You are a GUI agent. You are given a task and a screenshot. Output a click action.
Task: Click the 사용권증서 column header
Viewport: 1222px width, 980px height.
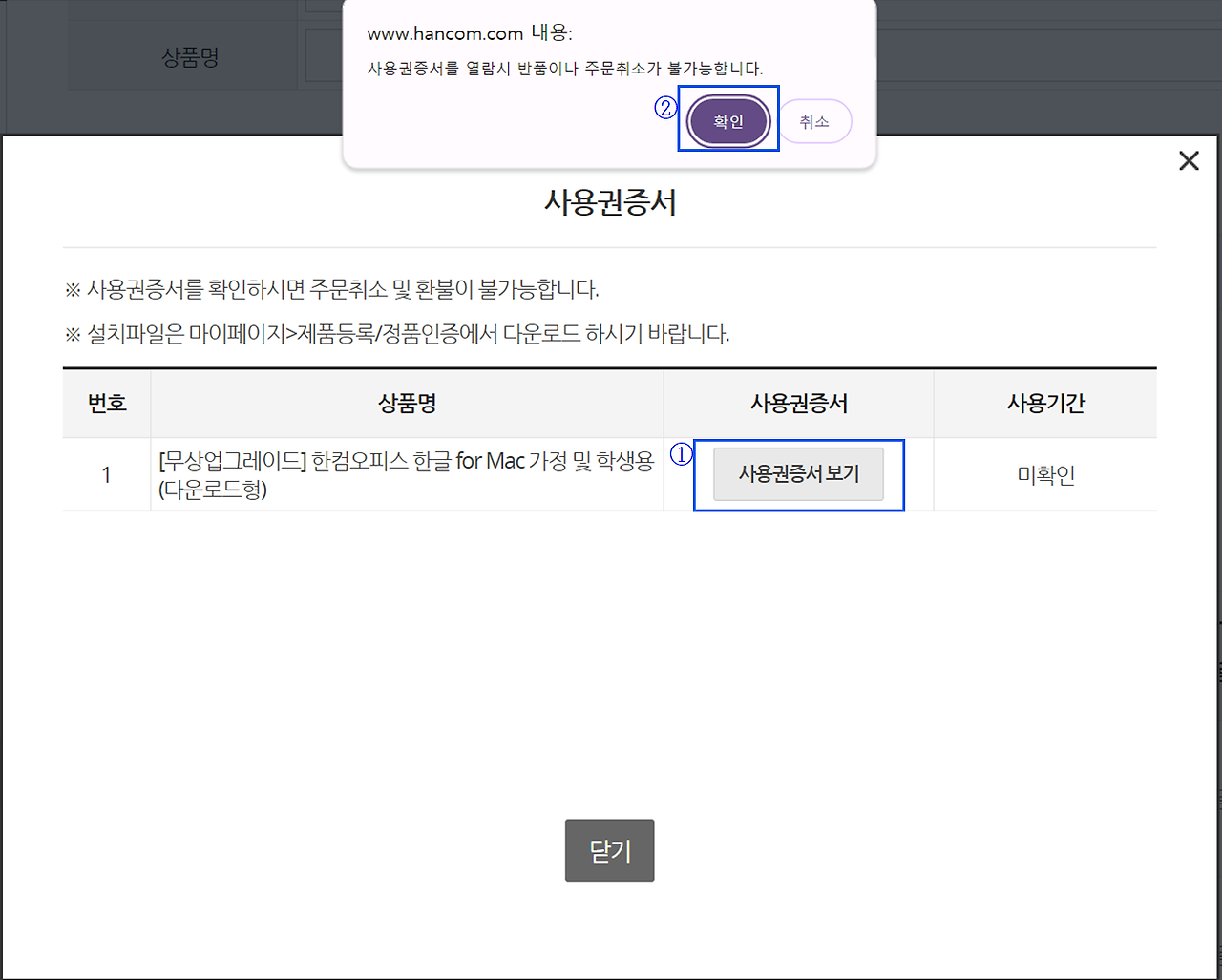click(x=799, y=403)
